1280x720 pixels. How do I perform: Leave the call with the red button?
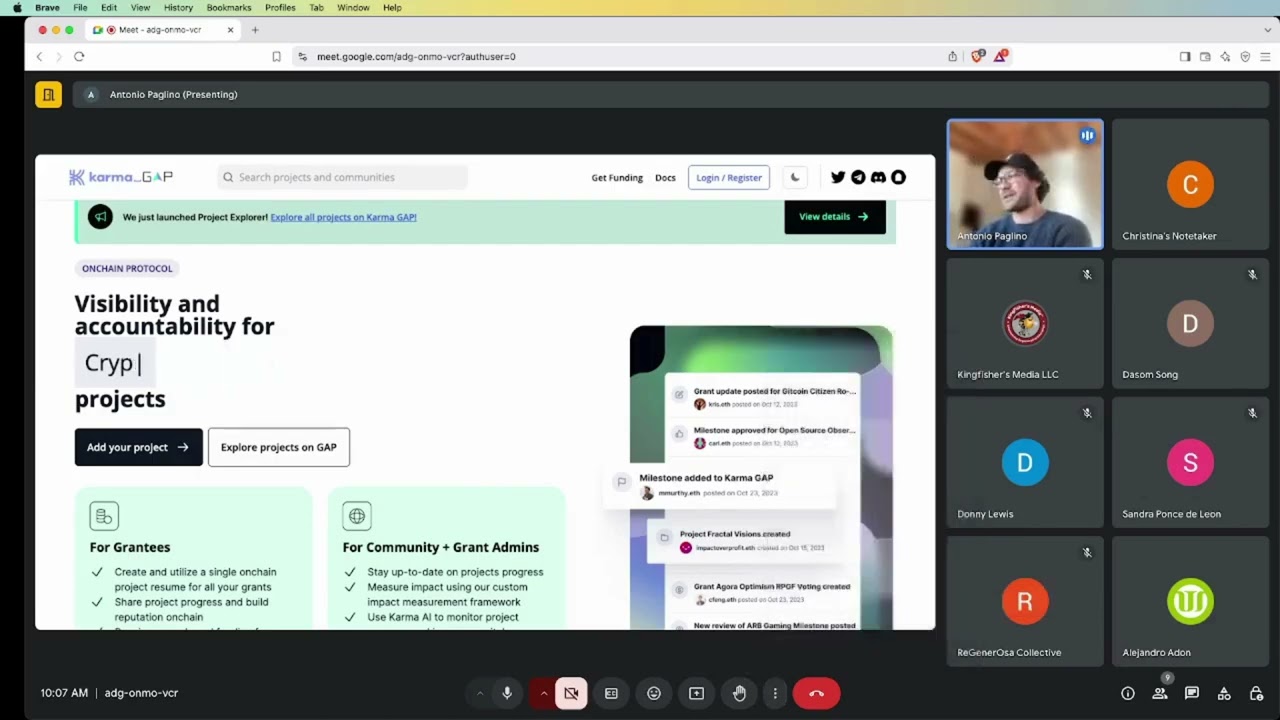816,693
